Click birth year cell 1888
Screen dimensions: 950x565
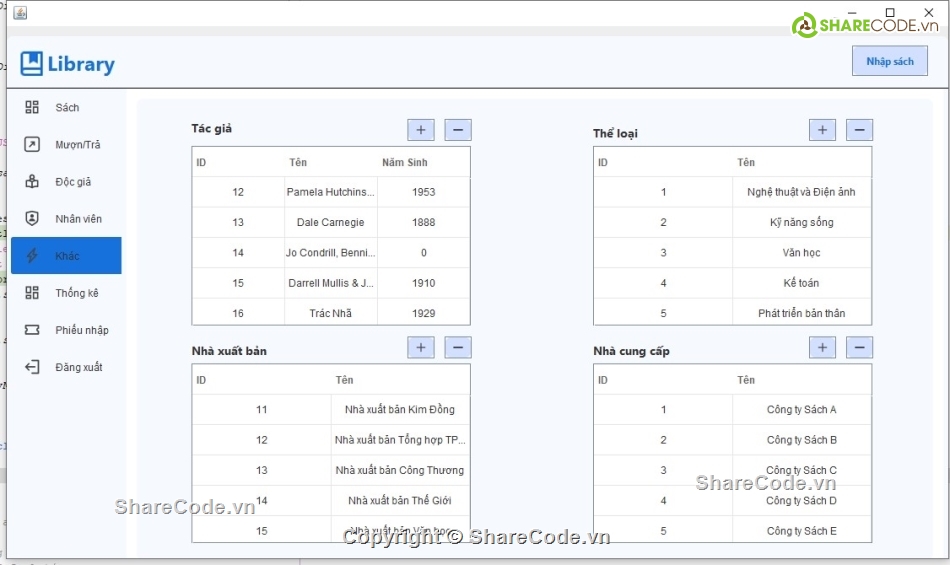[x=424, y=222]
